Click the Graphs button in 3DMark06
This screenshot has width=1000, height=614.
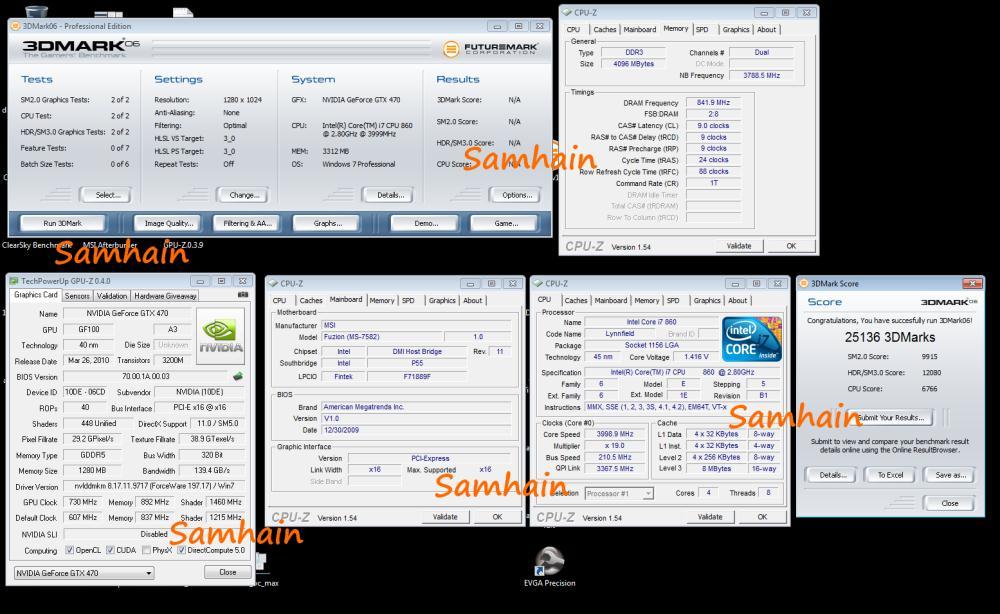[x=327, y=223]
